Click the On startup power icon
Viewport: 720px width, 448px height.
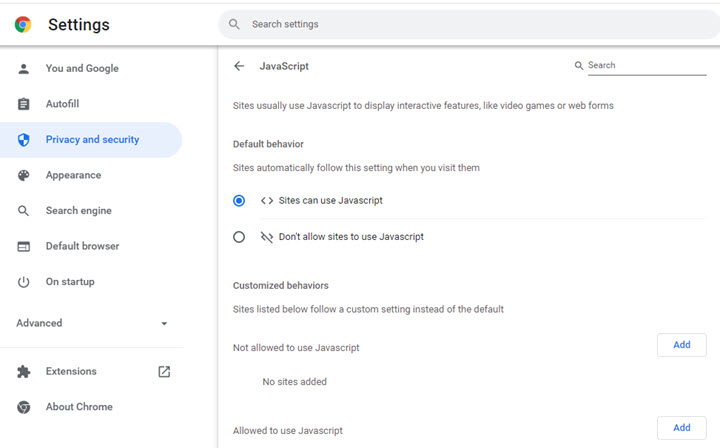pos(24,282)
